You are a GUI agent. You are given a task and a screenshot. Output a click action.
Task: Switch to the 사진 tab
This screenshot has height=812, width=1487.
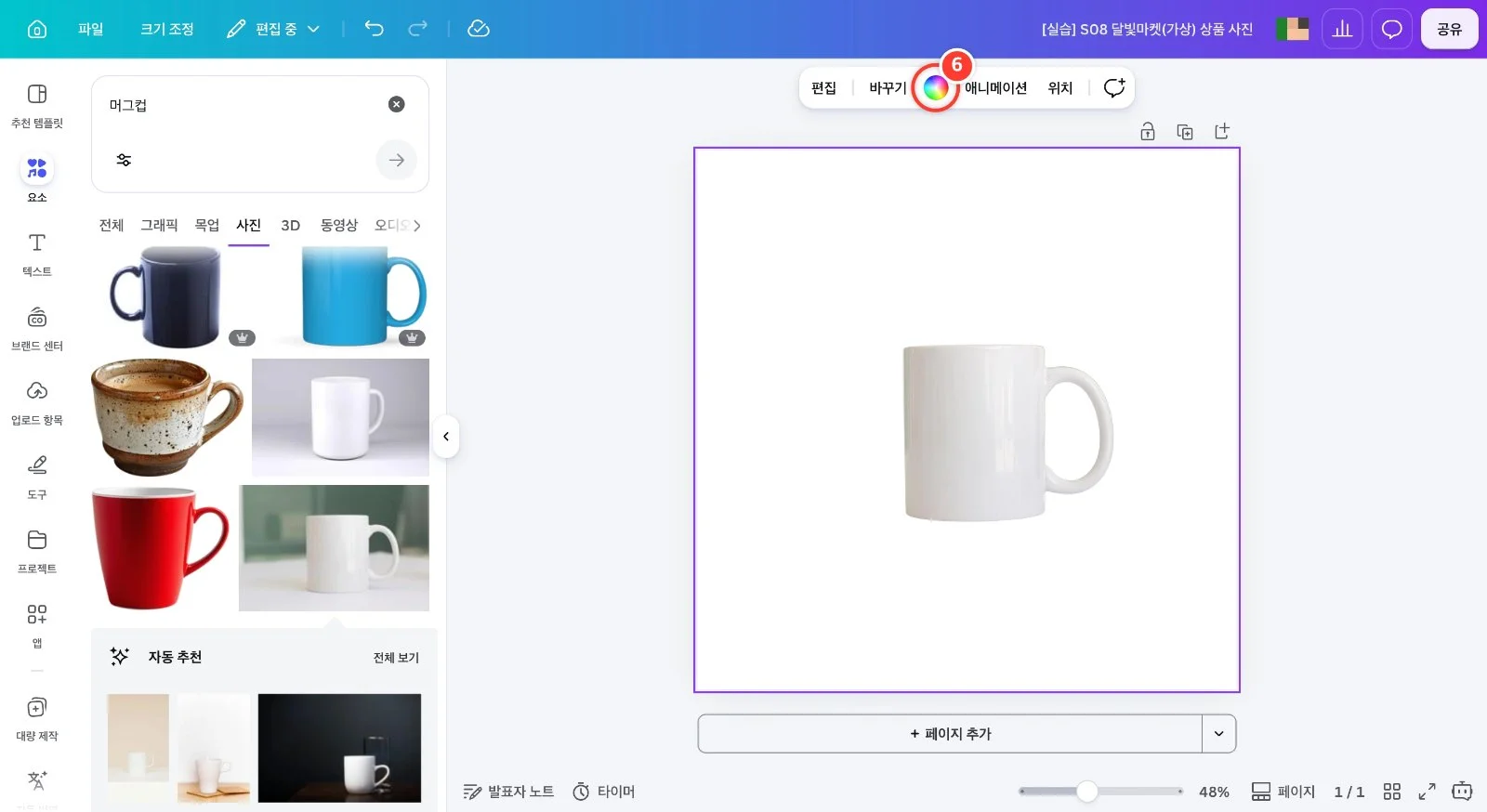248,225
